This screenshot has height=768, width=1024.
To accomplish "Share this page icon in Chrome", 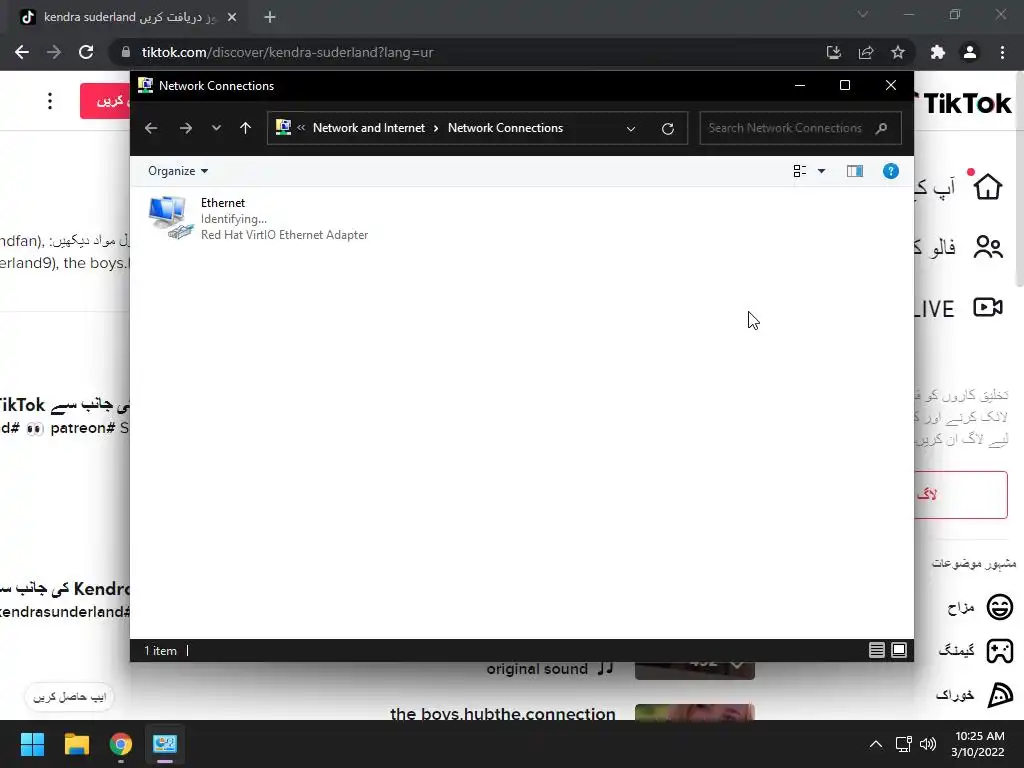I will [866, 52].
